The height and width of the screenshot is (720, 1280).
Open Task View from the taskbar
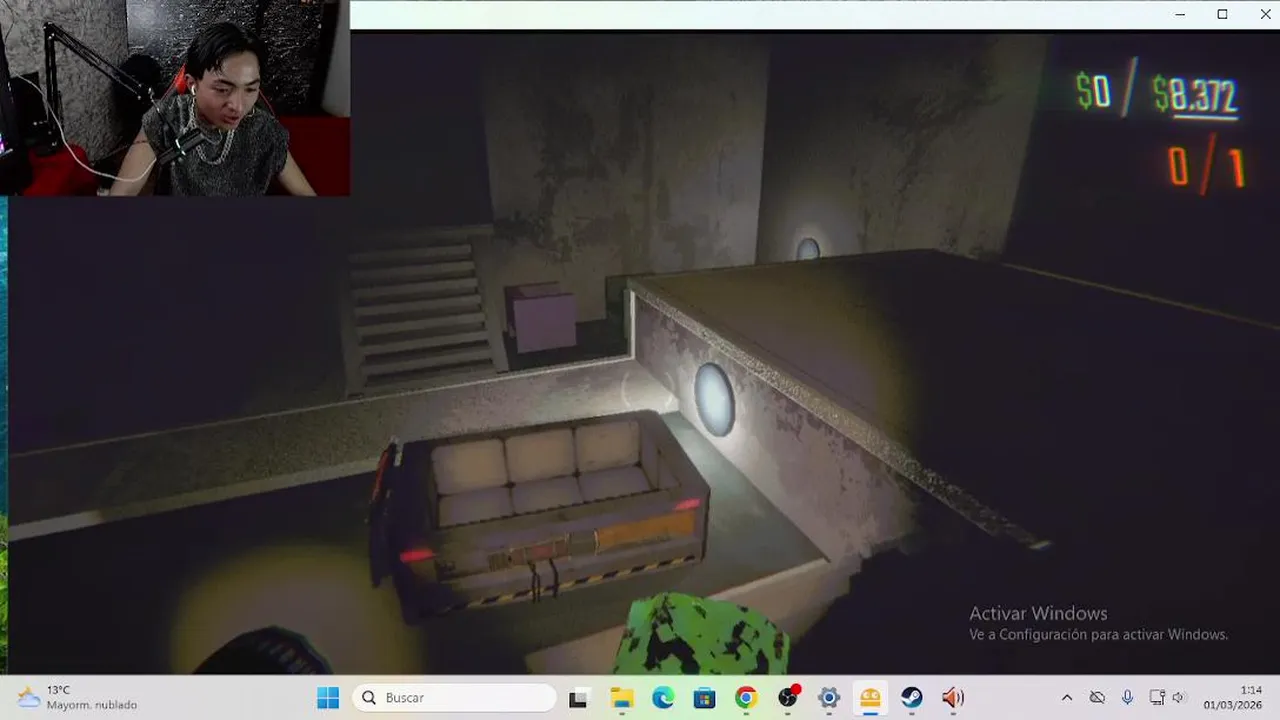click(x=579, y=698)
